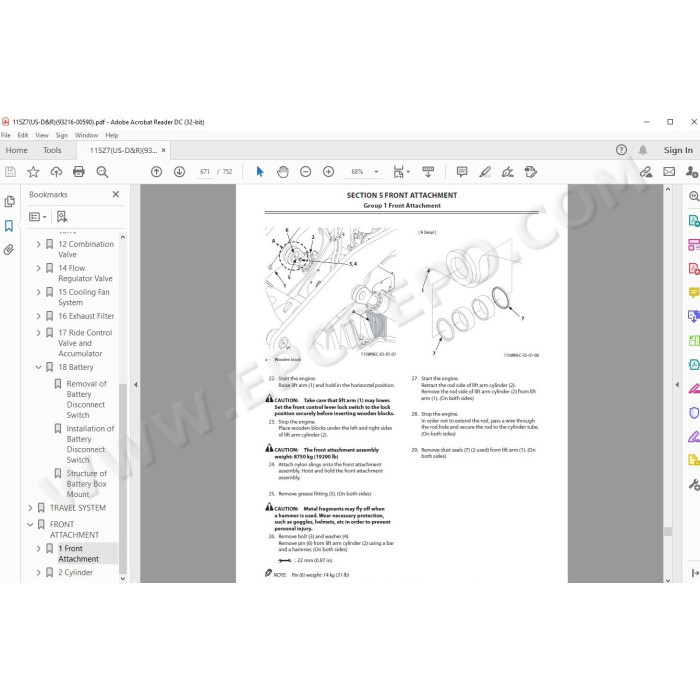Expand 17 Ride Control Valve bookmark
Screen dimensions: 700x700
(x=38, y=333)
